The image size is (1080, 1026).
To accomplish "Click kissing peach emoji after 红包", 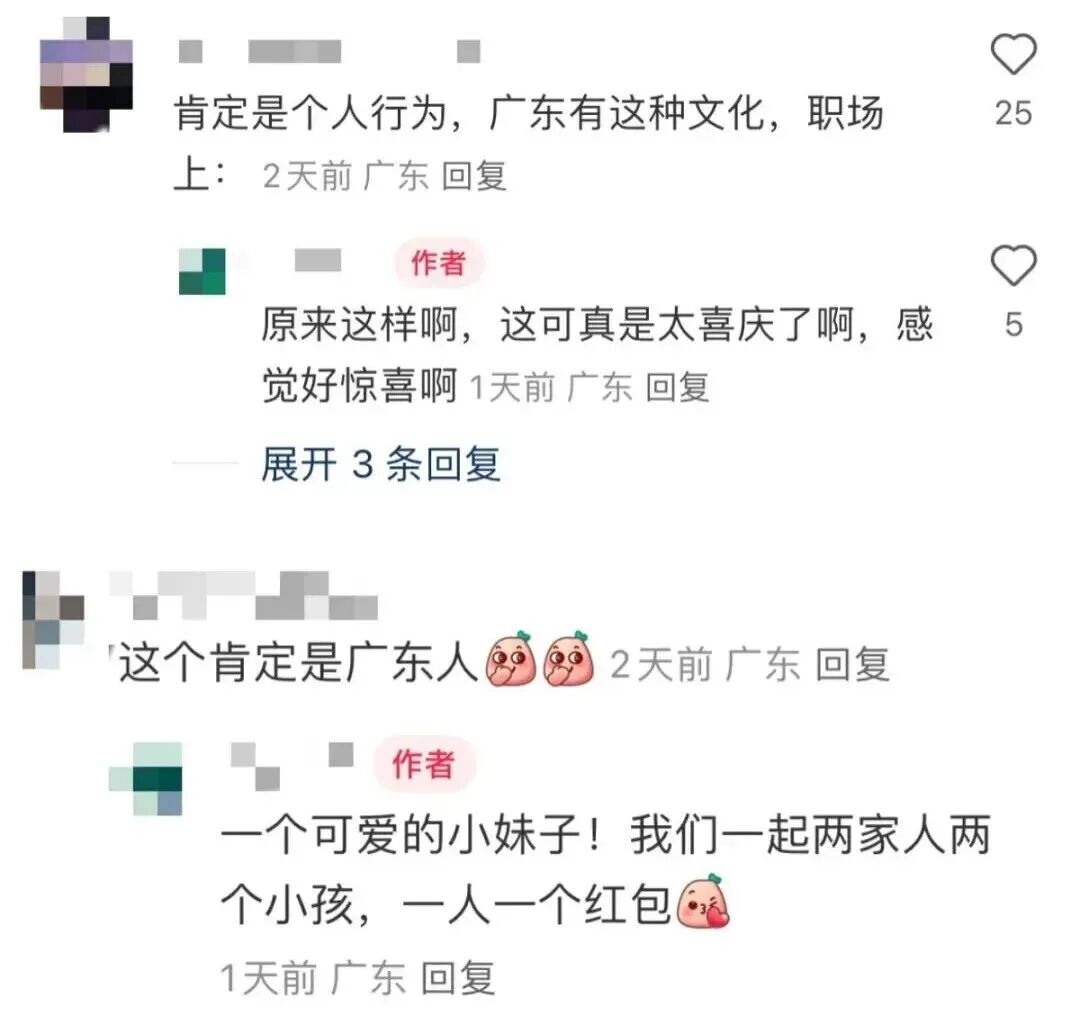I will point(703,901).
